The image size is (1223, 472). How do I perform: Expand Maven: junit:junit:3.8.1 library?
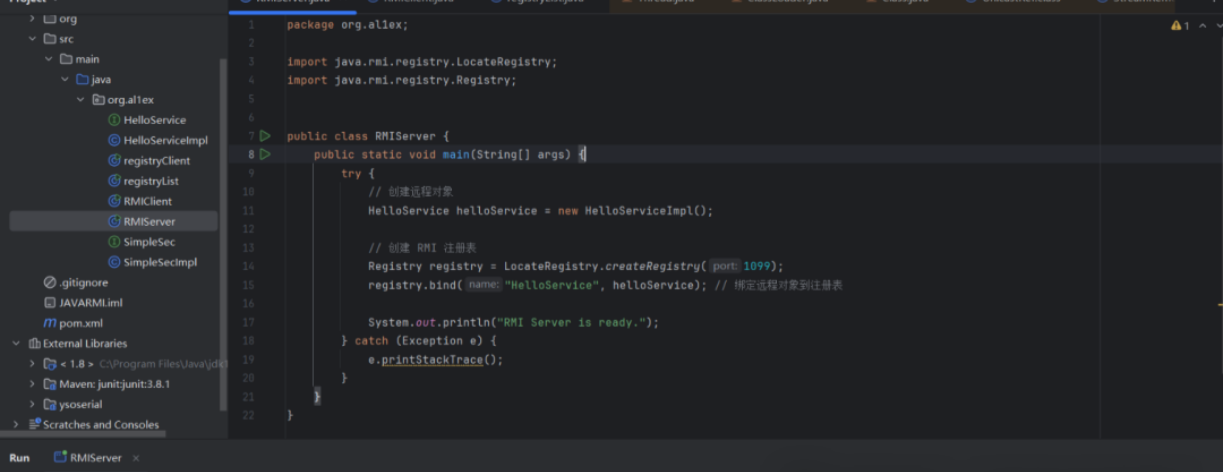tap(33, 384)
